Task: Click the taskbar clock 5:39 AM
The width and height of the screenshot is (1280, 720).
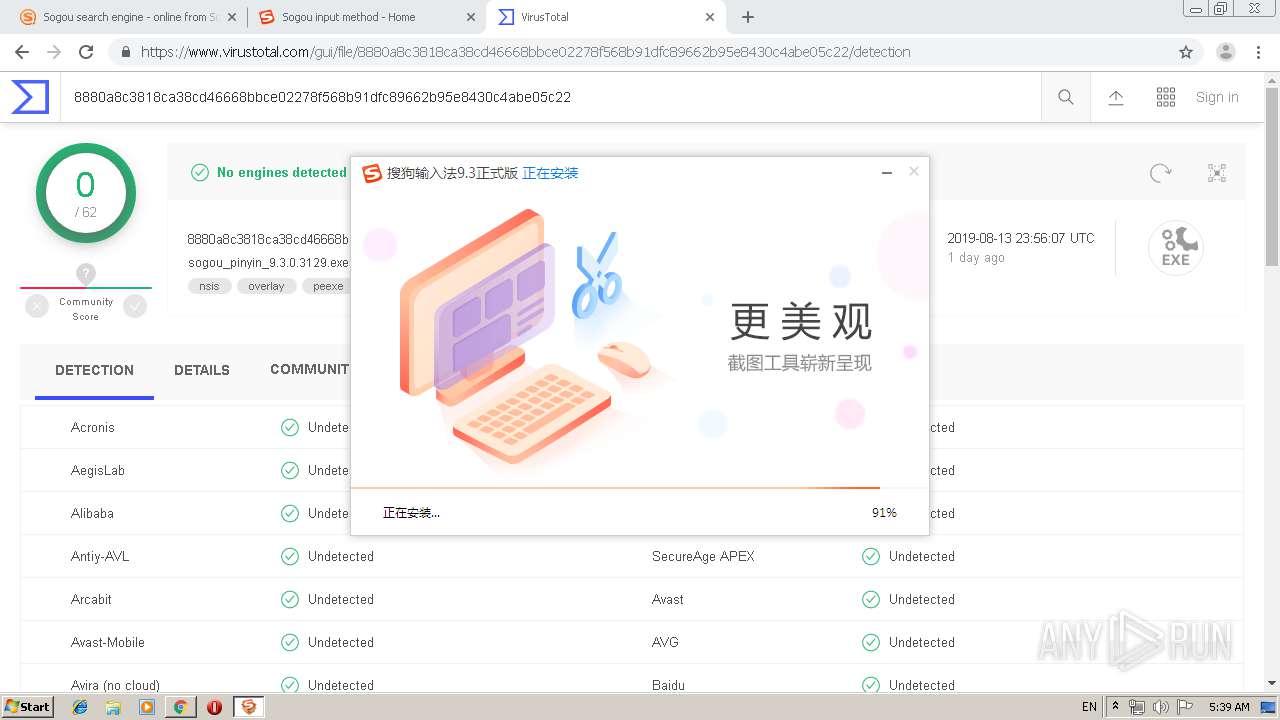Action: tap(1229, 707)
